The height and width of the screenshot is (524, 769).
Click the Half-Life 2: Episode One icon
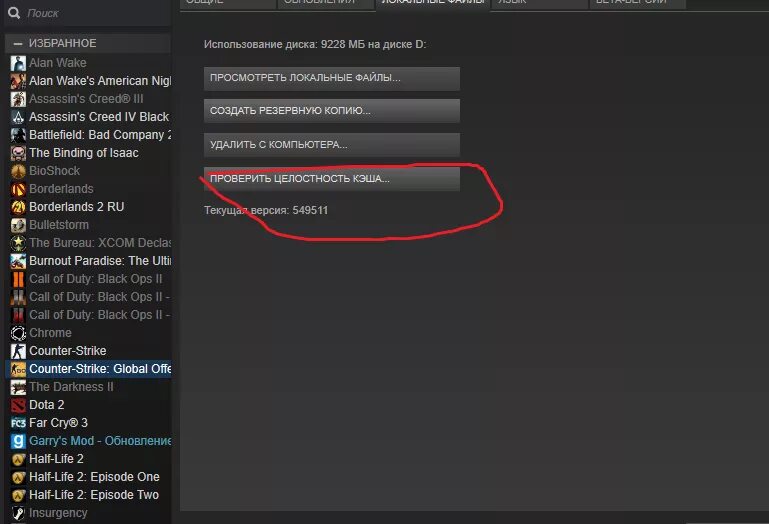point(18,477)
